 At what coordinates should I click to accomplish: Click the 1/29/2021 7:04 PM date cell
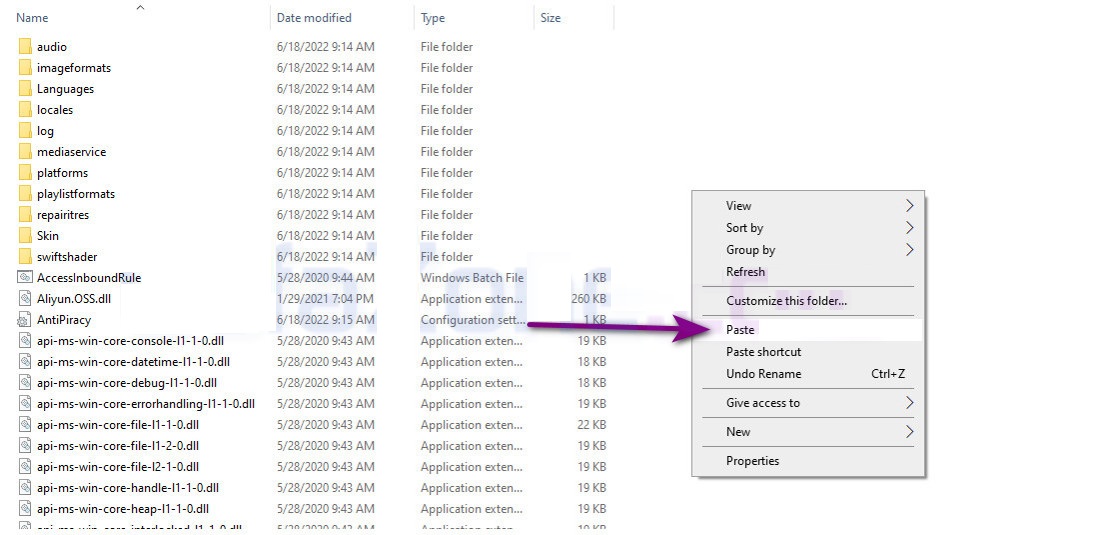pyautogui.click(x=325, y=299)
